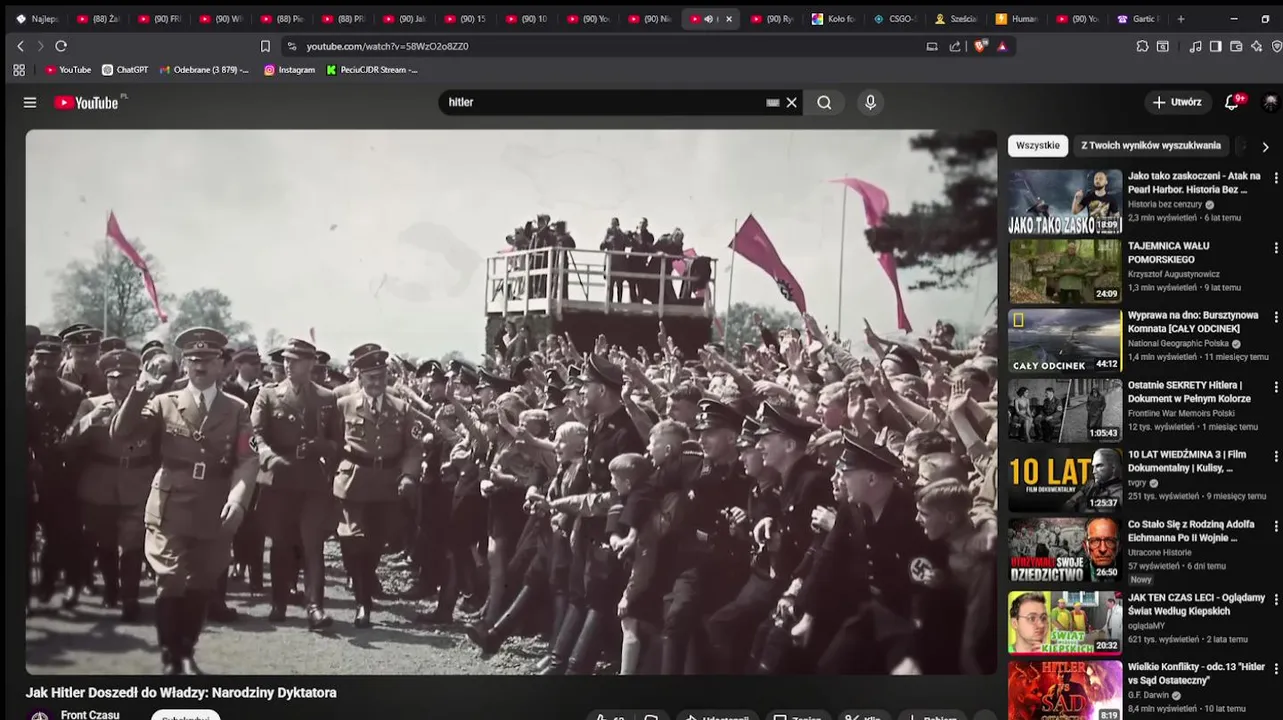The height and width of the screenshot is (720, 1283).
Task: Open the 'CAŁY ODCINEK' Bursztynowa Komnata thumbnail
Action: 1065,341
